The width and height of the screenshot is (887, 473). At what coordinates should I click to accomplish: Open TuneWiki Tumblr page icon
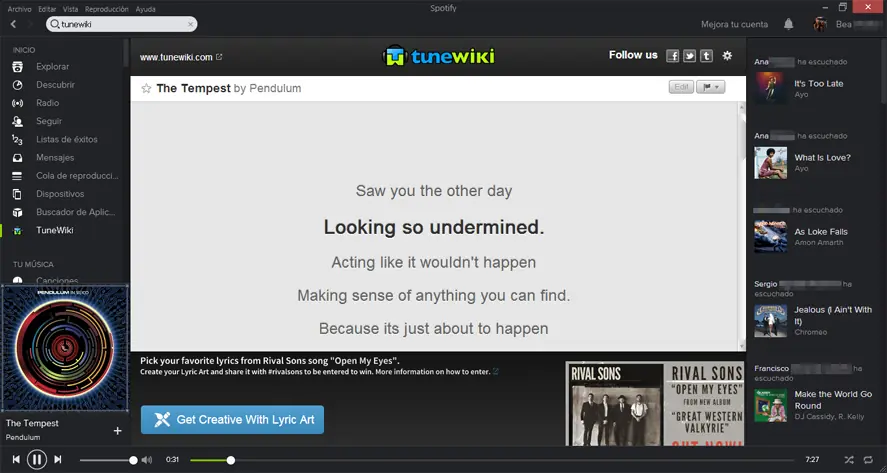pos(706,55)
